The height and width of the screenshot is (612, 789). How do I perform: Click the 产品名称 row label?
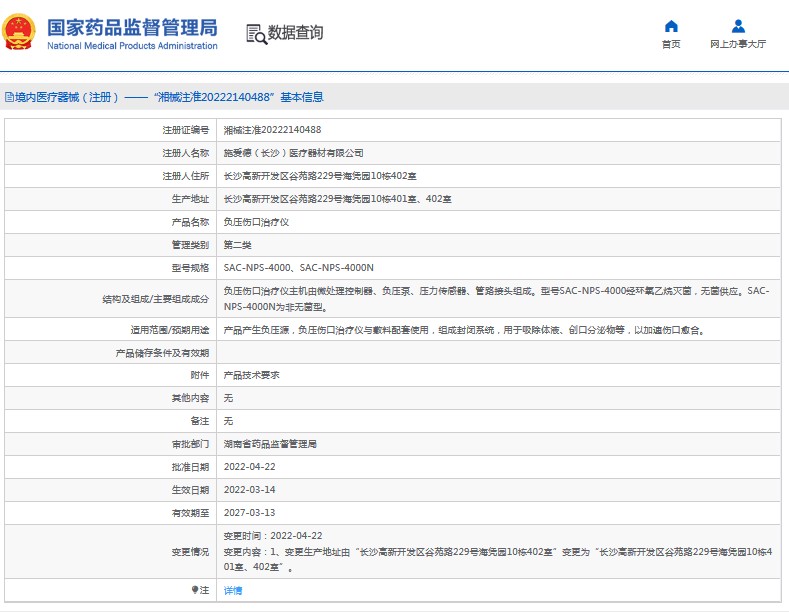pos(190,222)
